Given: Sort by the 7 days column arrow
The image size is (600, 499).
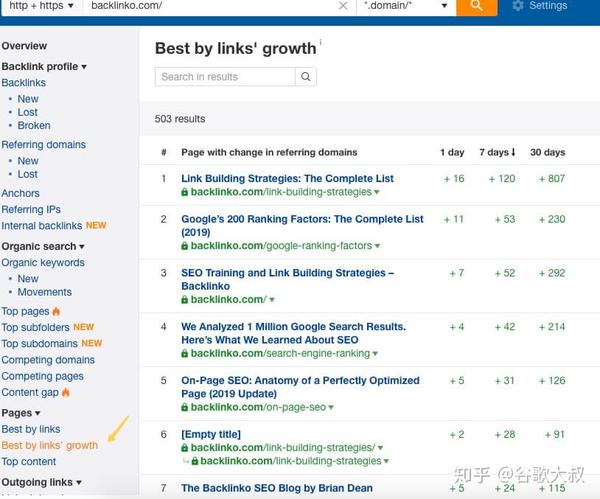Looking at the screenshot, I should coord(513,152).
